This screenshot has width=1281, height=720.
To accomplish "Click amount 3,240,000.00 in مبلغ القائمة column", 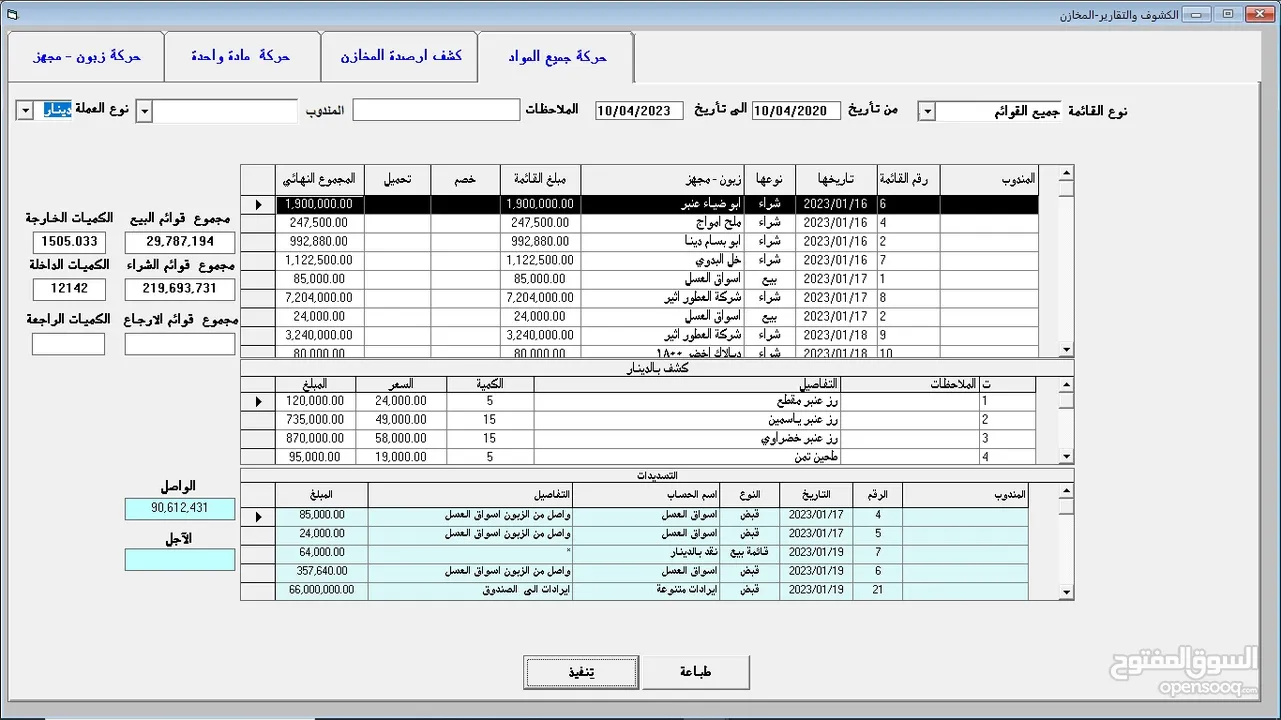I will click(540, 335).
